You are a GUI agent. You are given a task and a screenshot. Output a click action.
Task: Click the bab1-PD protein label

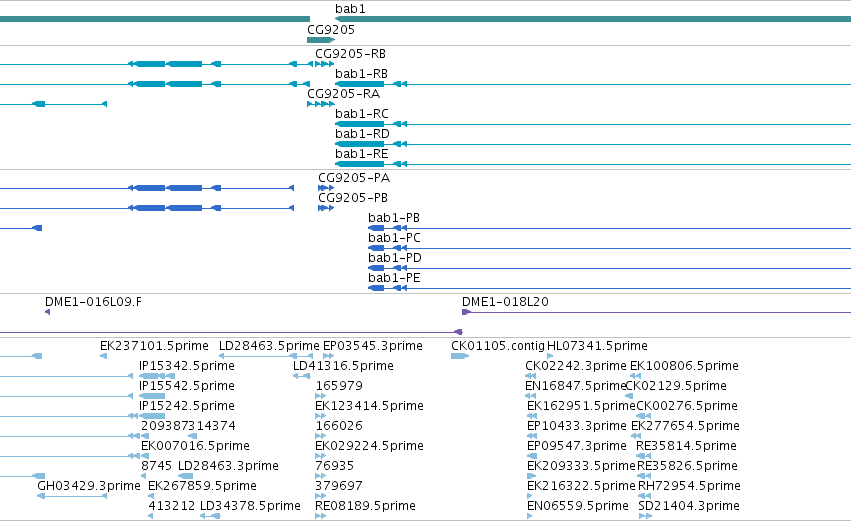395,258
